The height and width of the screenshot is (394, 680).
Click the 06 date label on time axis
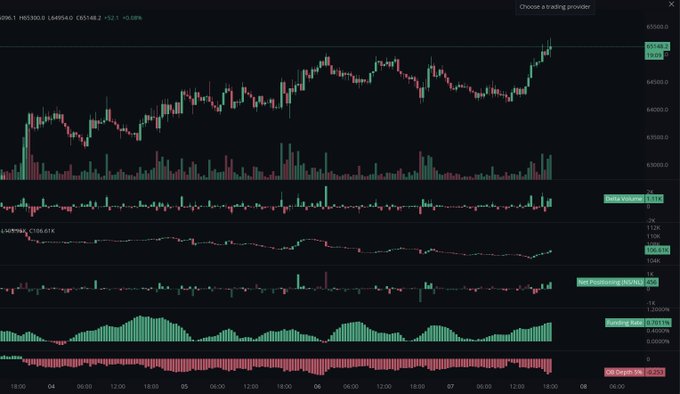(317, 386)
